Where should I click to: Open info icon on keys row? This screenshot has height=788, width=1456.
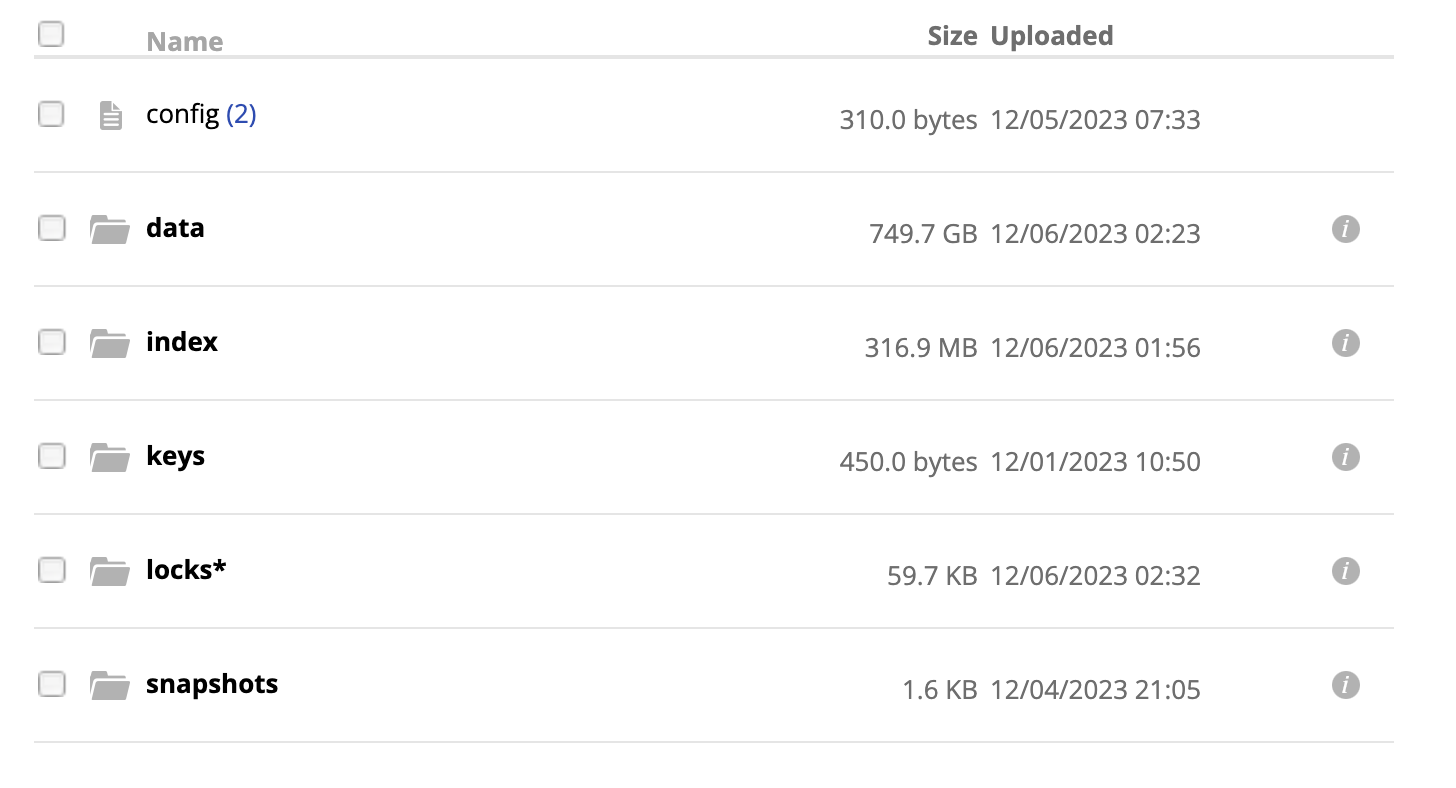click(1346, 457)
